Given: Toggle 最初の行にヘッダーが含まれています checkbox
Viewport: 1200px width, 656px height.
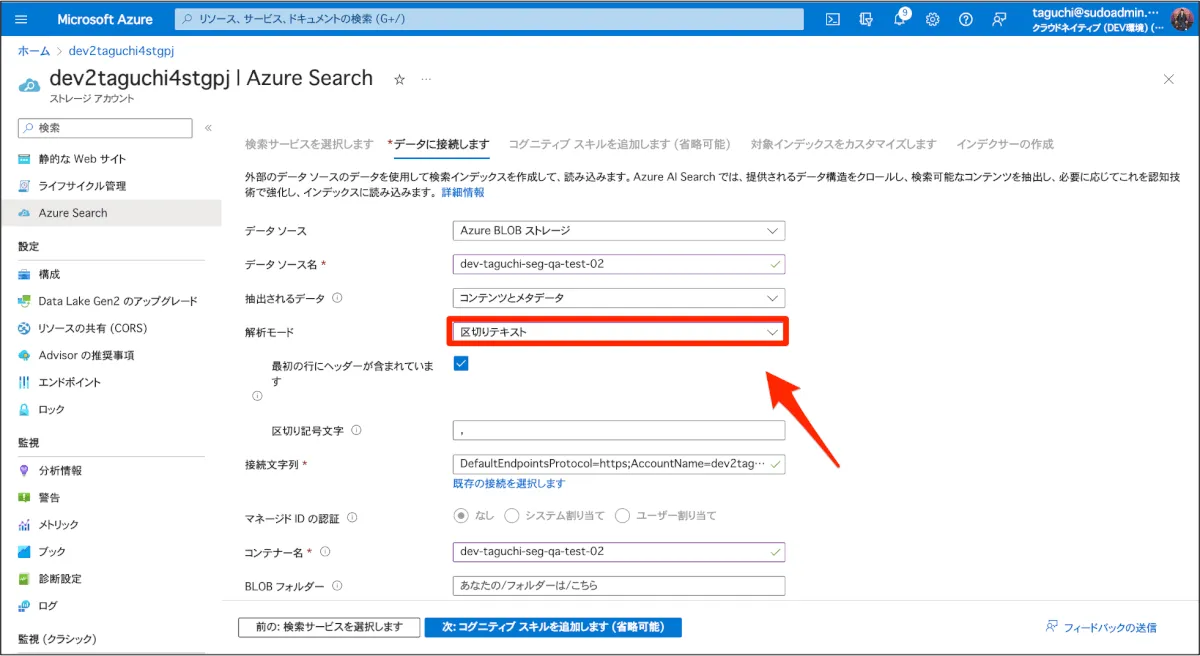Looking at the screenshot, I should click(461, 364).
